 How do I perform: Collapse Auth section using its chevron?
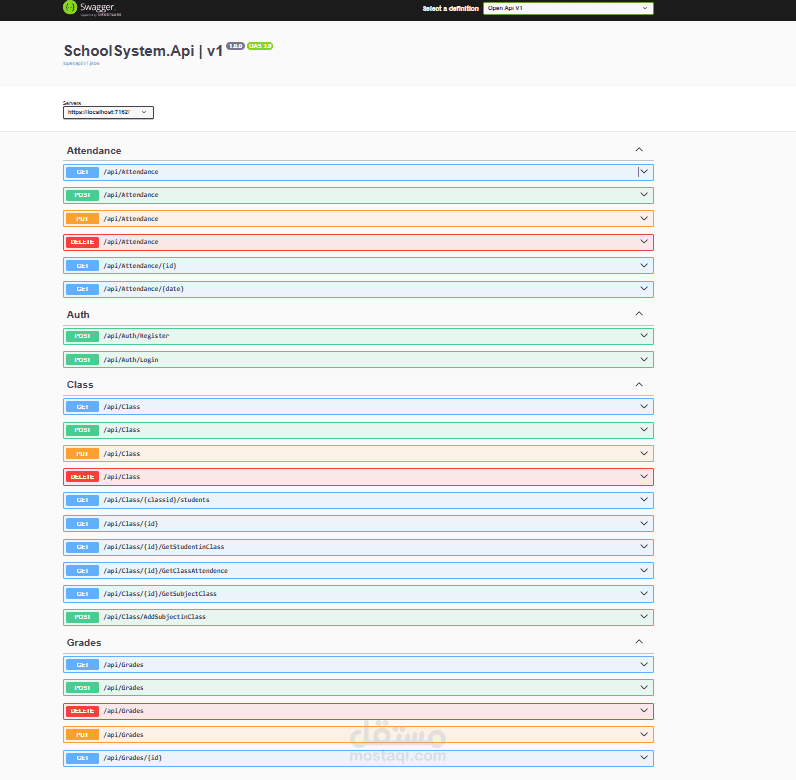pyautogui.click(x=639, y=314)
